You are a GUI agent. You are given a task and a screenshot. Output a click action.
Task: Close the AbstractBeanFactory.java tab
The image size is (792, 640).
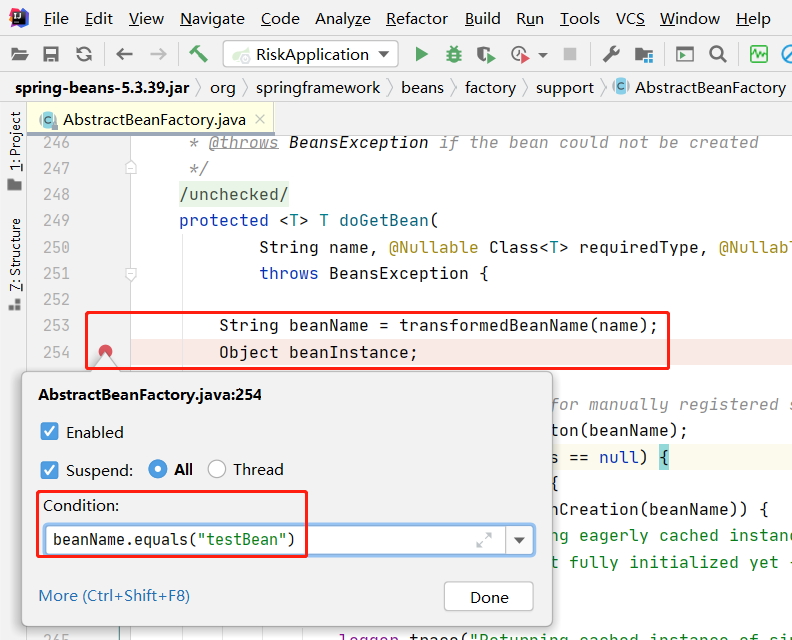click(260, 119)
